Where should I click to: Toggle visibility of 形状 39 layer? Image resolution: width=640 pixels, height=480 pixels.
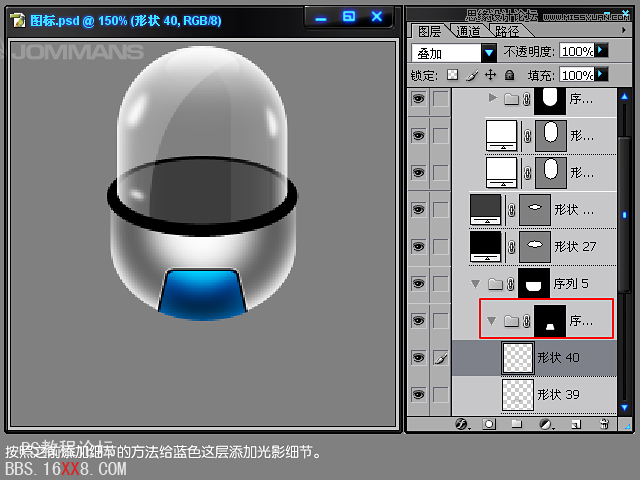(418, 395)
